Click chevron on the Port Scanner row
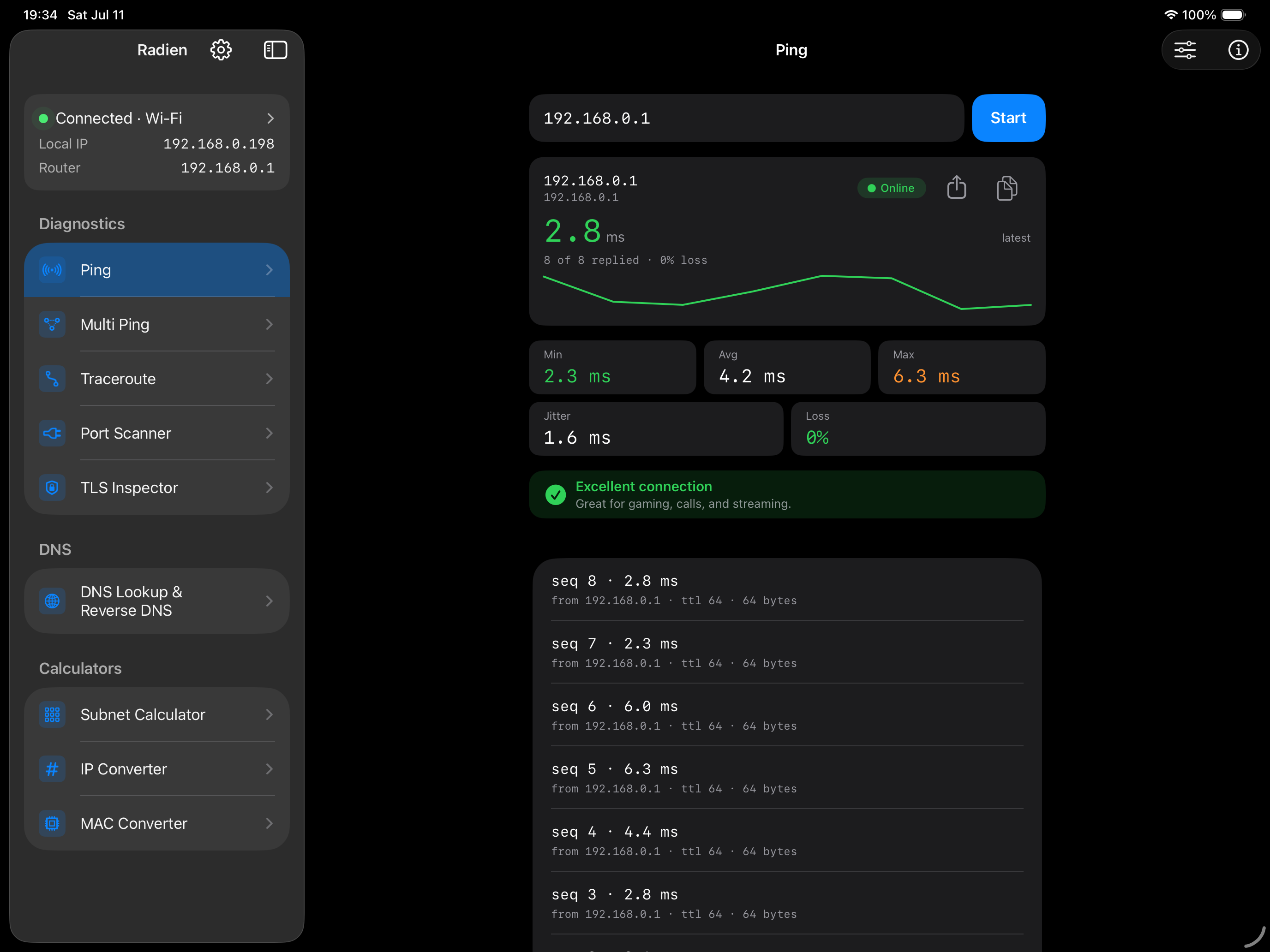Screen dimensions: 1270x952 (x=269, y=433)
